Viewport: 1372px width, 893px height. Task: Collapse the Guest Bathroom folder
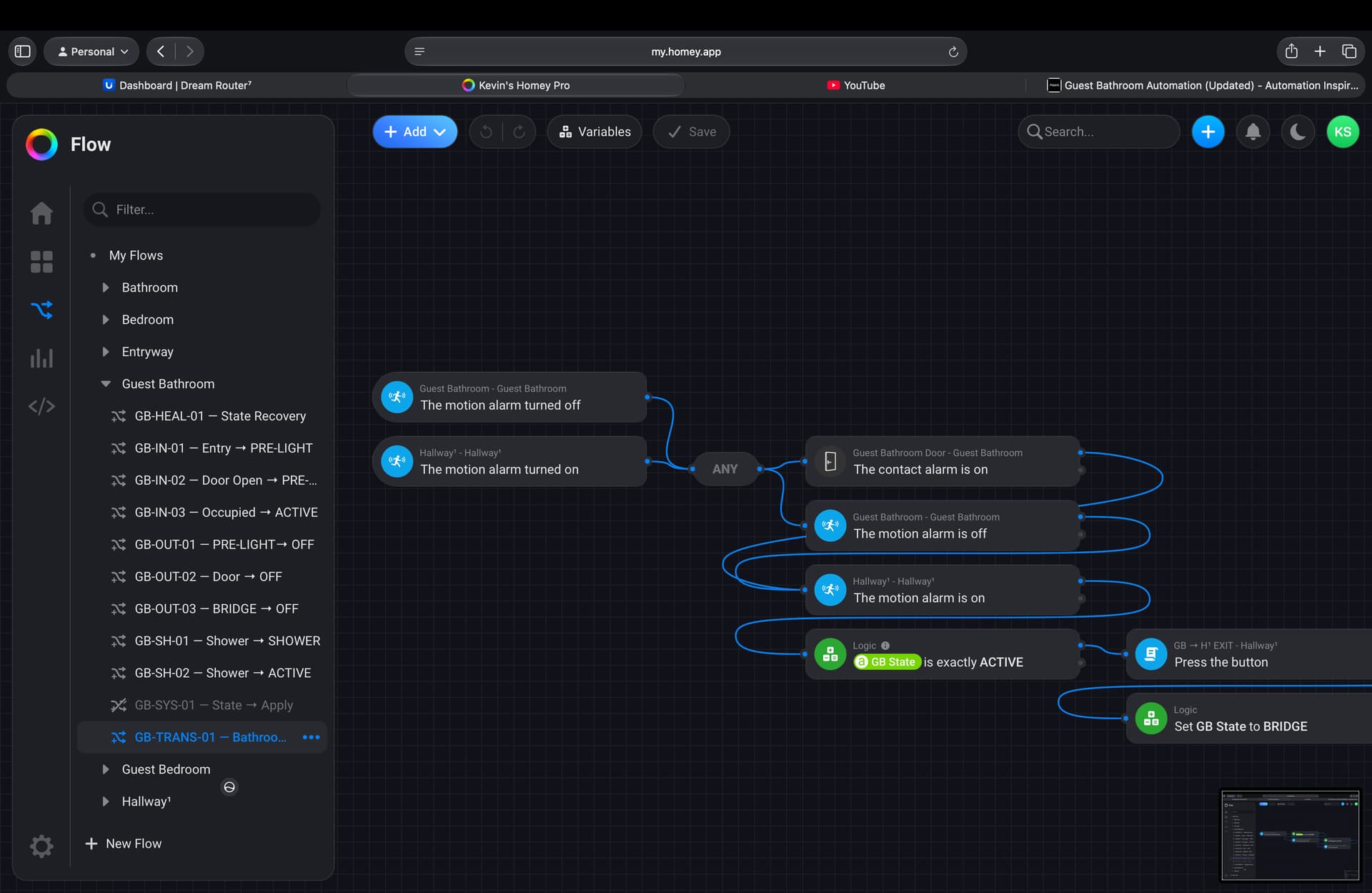point(105,384)
